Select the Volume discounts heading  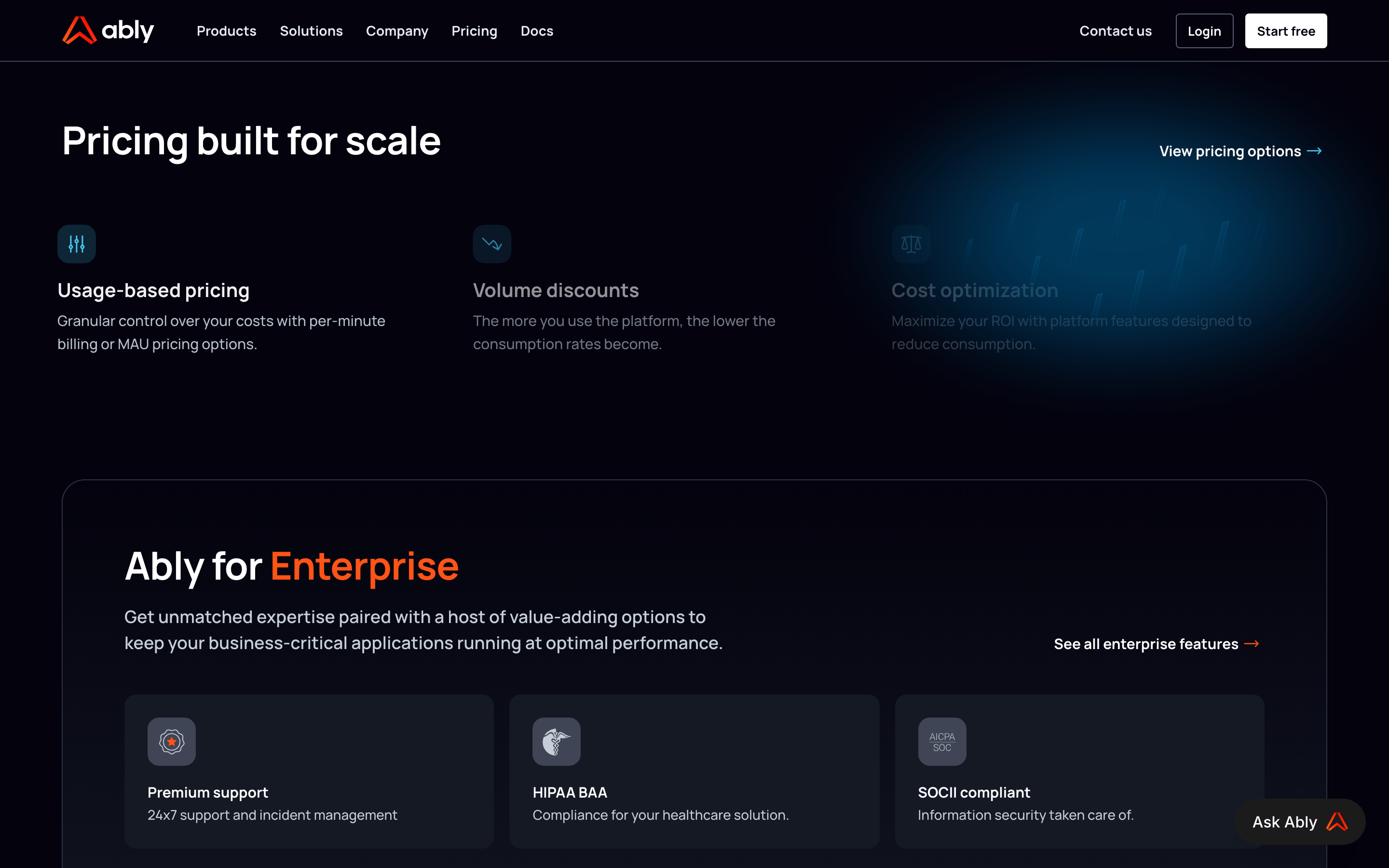tap(556, 290)
